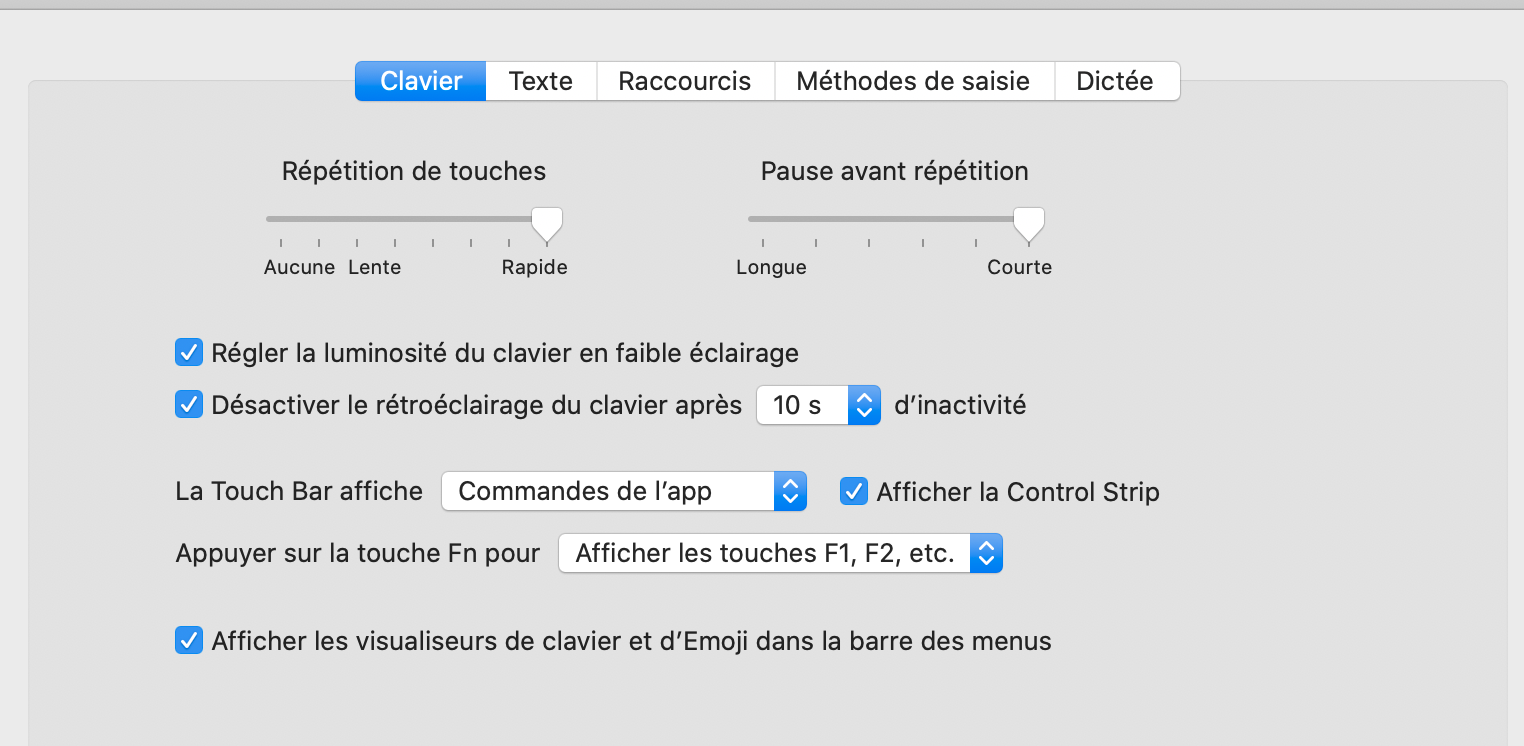This screenshot has height=746, width=1524.
Task: Click the 'La Touch Bar affiche' label
Action: click(x=299, y=492)
